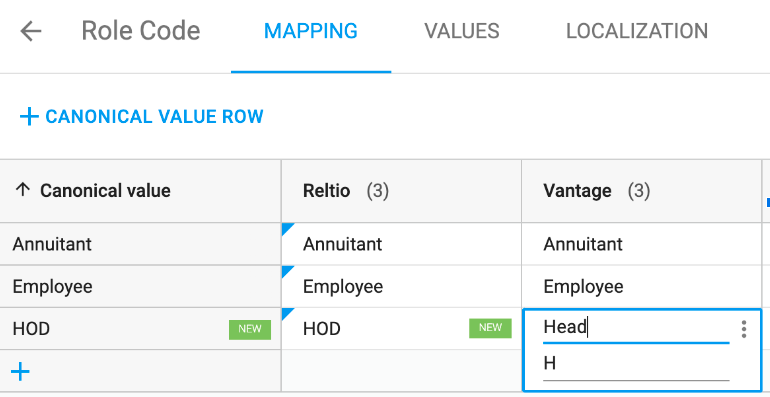This screenshot has width=770, height=397.
Task: Add a new canonical value row
Action: point(141,116)
